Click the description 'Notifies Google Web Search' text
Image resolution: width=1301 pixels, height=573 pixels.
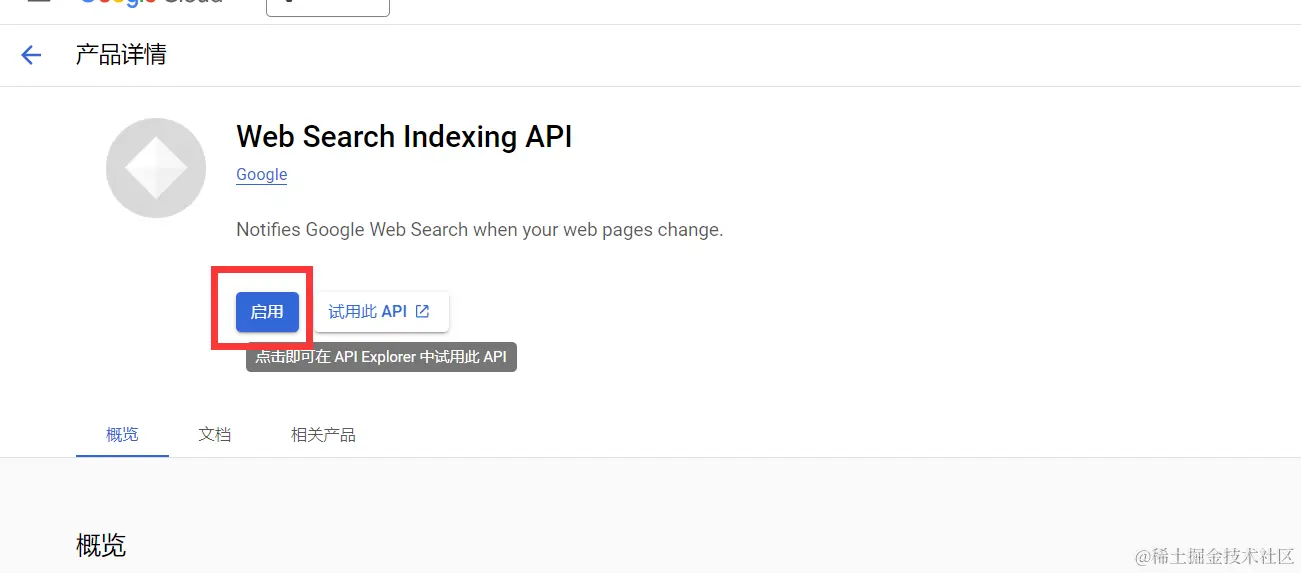pos(479,230)
